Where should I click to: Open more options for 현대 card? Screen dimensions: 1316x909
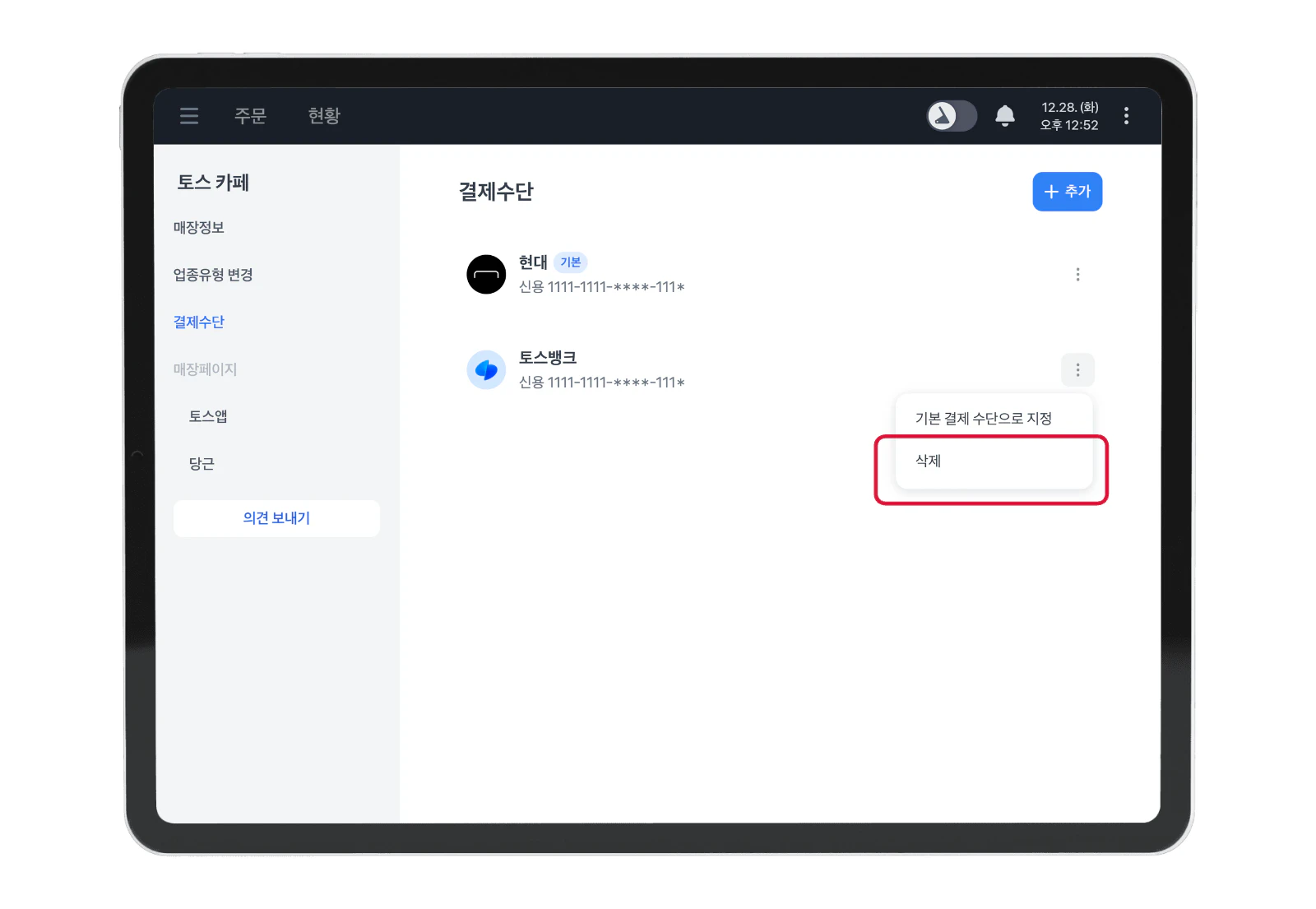click(x=1077, y=275)
